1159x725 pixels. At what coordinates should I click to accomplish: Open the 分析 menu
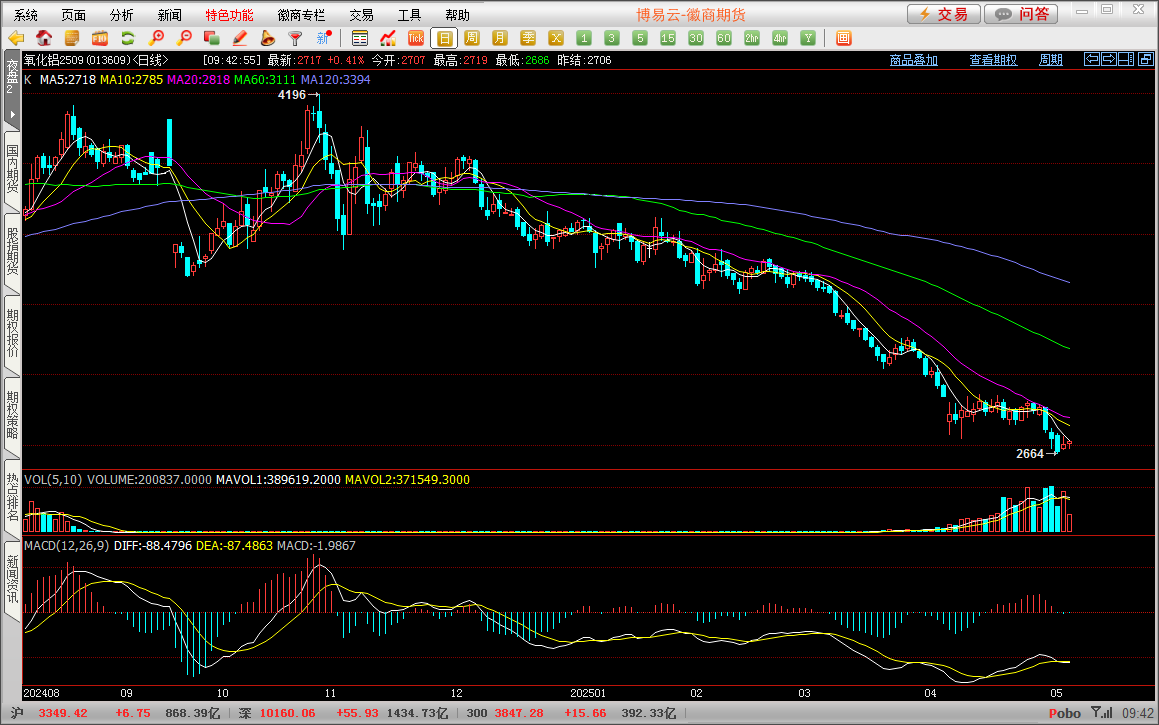tap(121, 15)
